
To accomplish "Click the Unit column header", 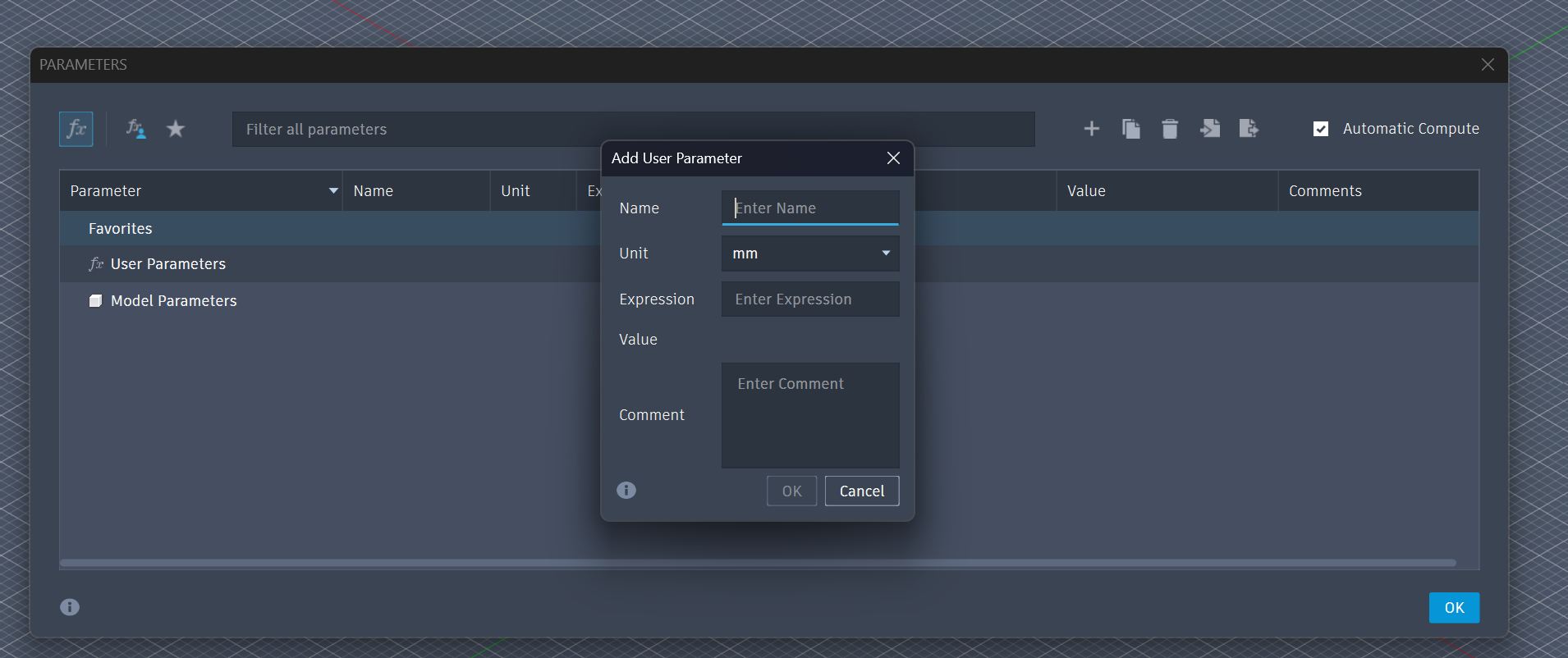I will [x=534, y=190].
